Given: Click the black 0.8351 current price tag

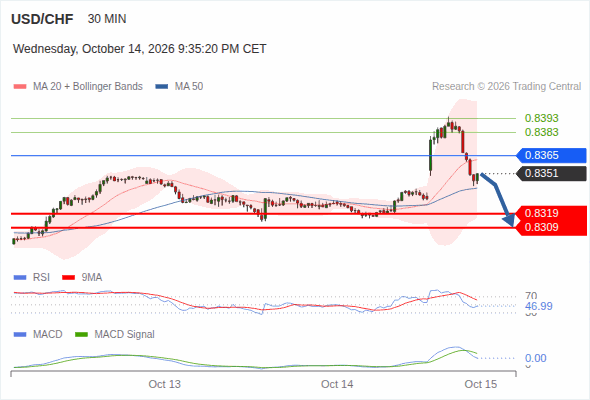Looking at the screenshot, I should 551,173.
